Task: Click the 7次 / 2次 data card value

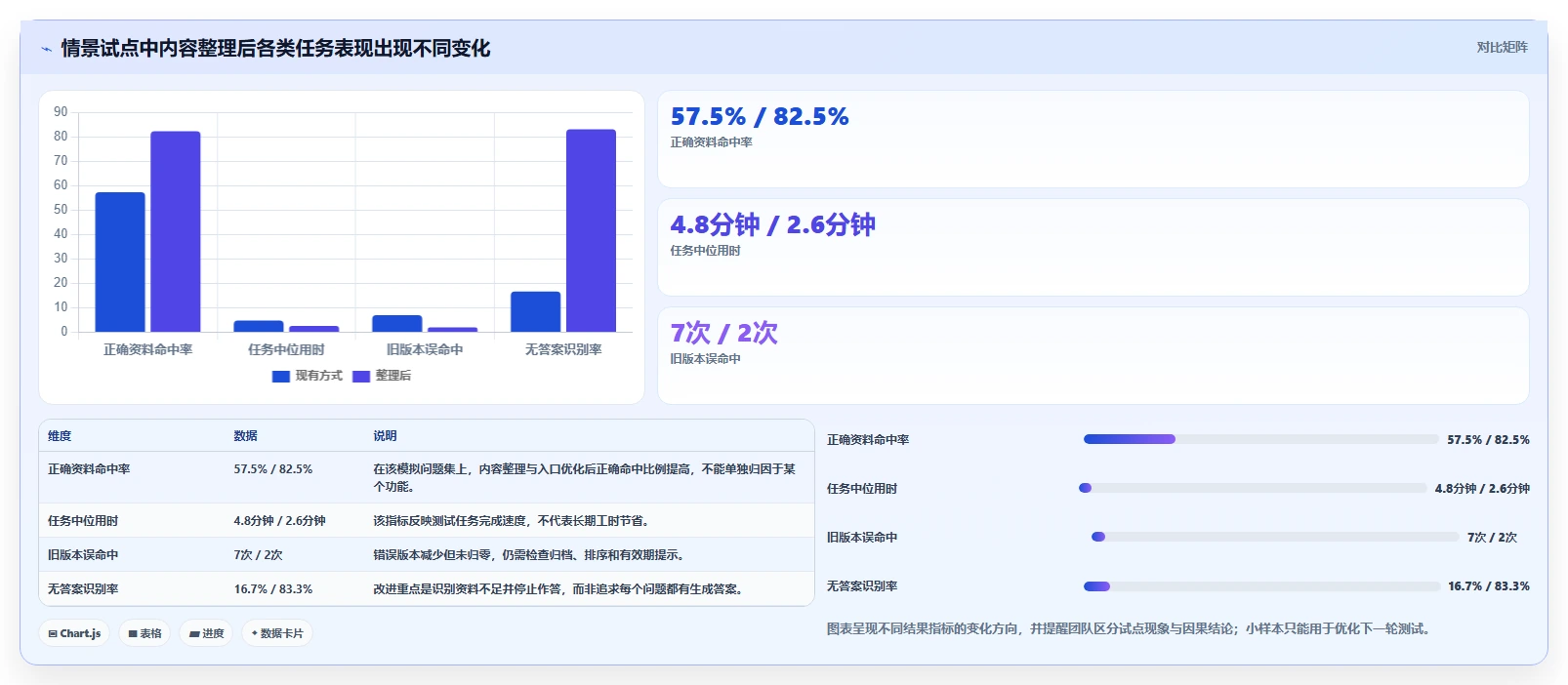Action: coord(723,334)
